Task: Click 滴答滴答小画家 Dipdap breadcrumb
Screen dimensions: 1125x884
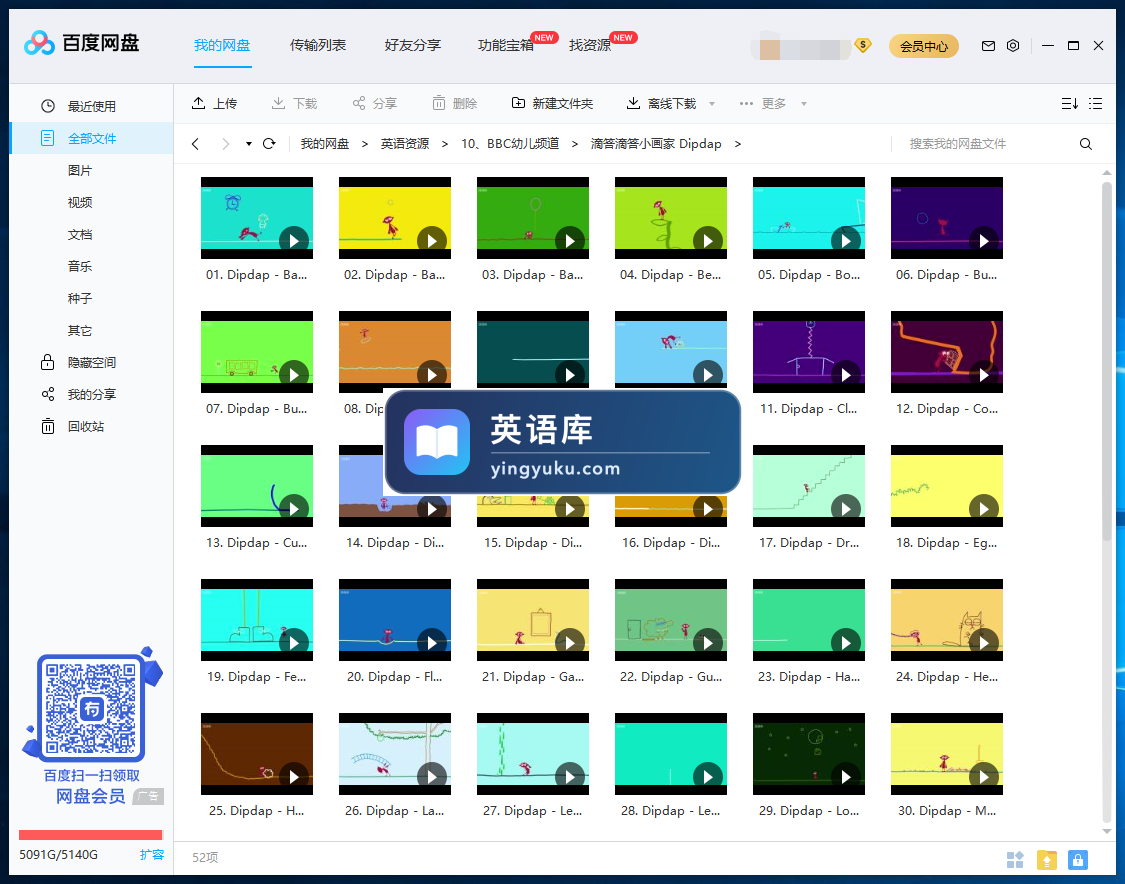Action: coord(656,144)
